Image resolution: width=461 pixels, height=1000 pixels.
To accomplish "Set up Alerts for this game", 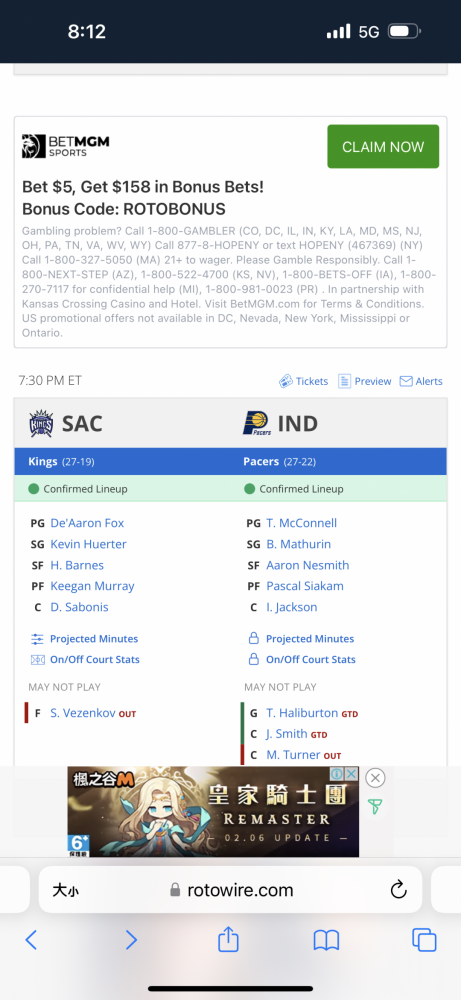I will click(421, 381).
